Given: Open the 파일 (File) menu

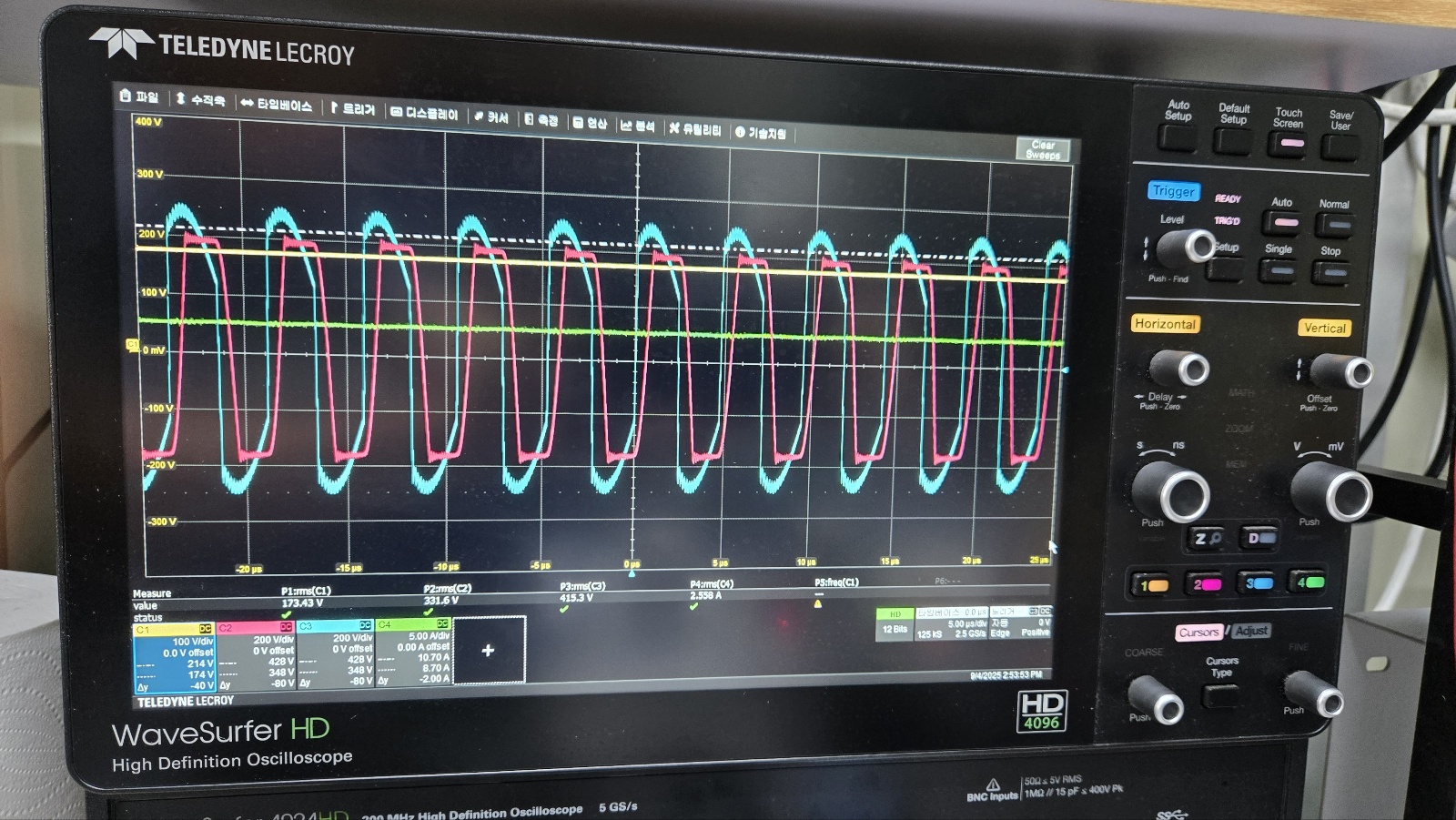Looking at the screenshot, I should [x=139, y=96].
